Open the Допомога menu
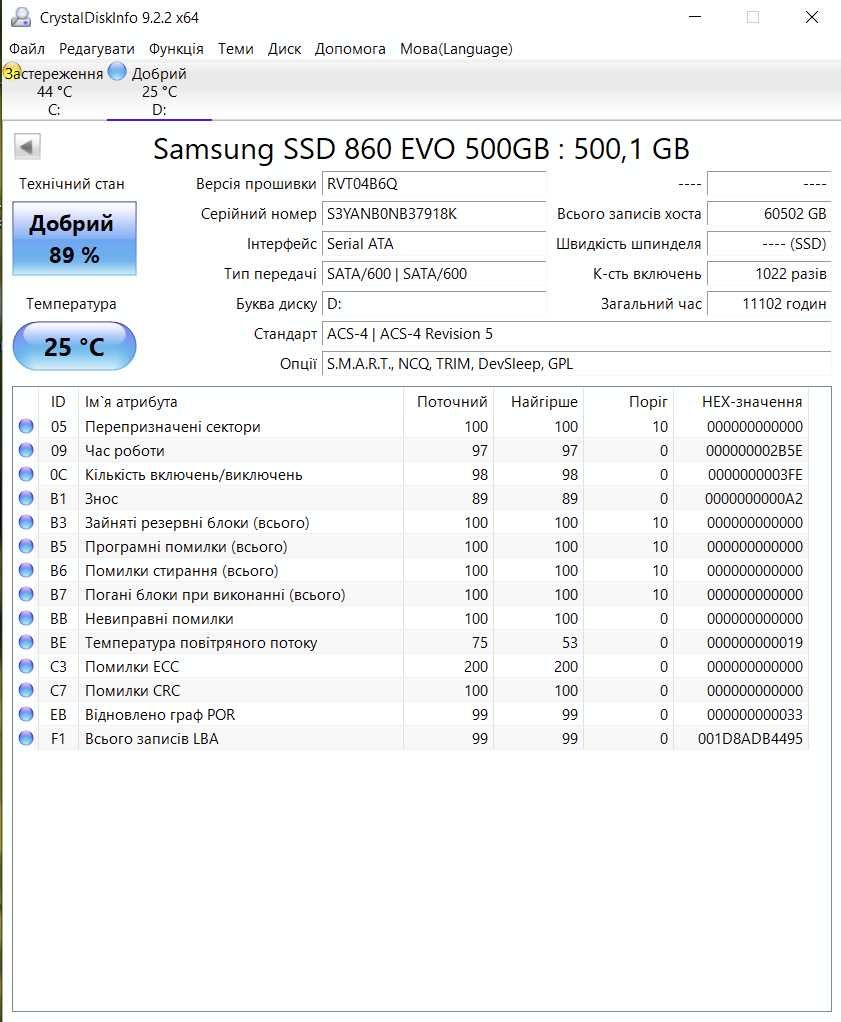Screen dimensions: 841x1022 350,49
